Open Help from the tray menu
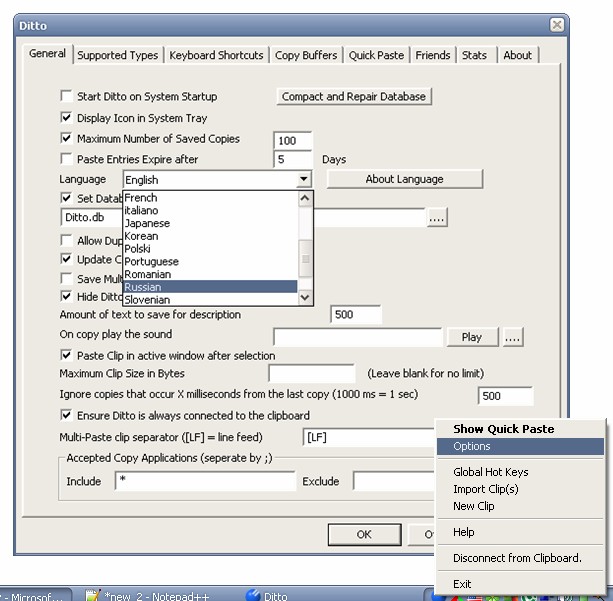Screen dimensions: 613x601 click(x=520, y=532)
